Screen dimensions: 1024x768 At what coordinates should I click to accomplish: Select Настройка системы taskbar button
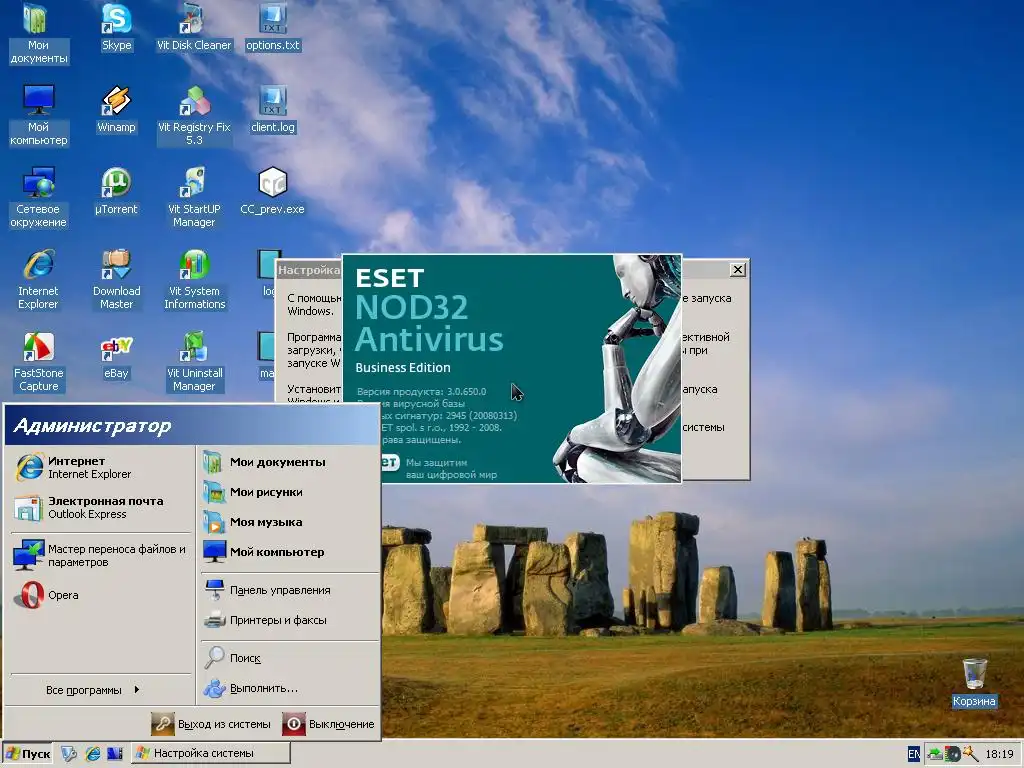tap(210, 754)
